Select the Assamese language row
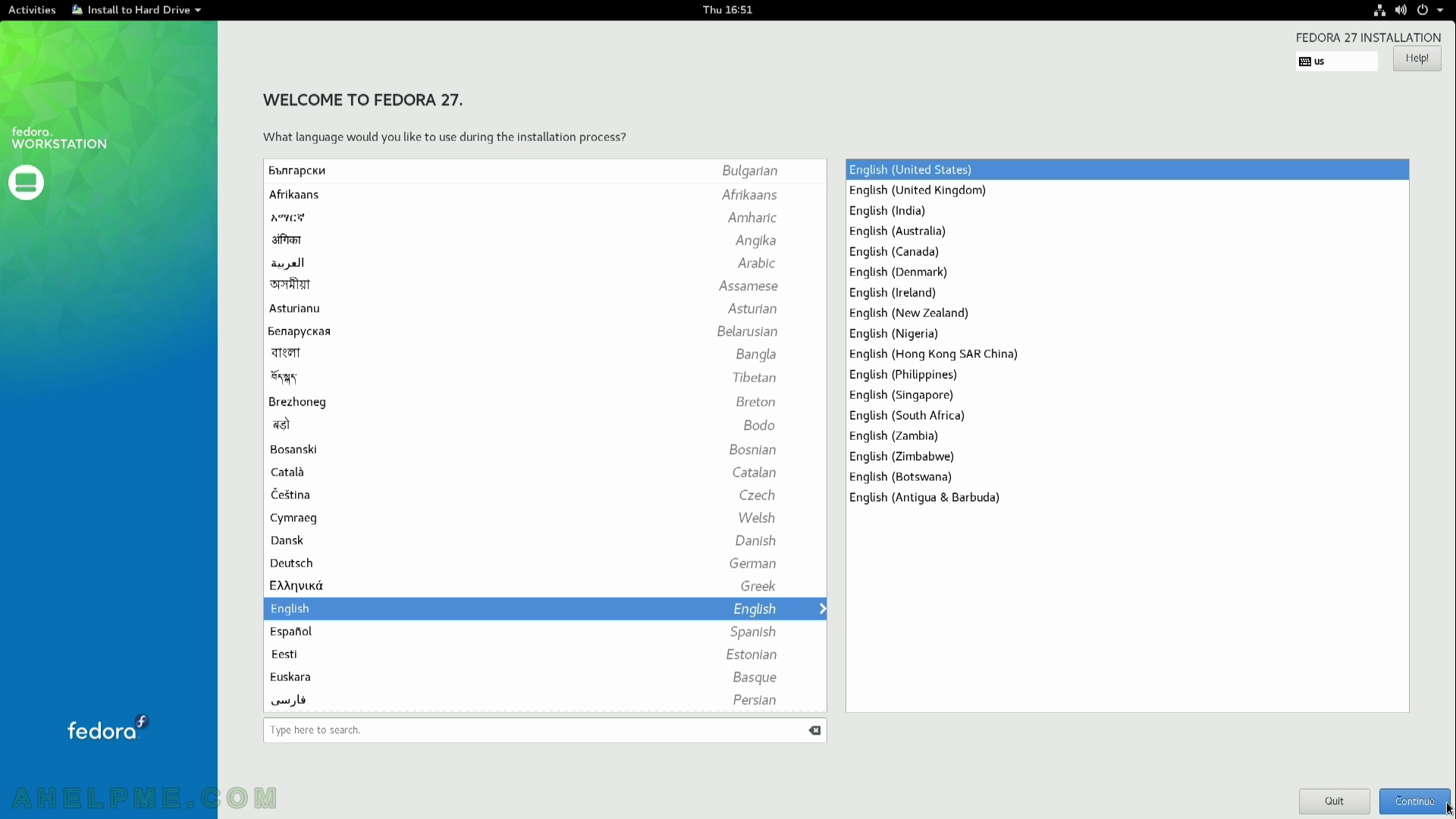The width and height of the screenshot is (1456, 819). 544,286
